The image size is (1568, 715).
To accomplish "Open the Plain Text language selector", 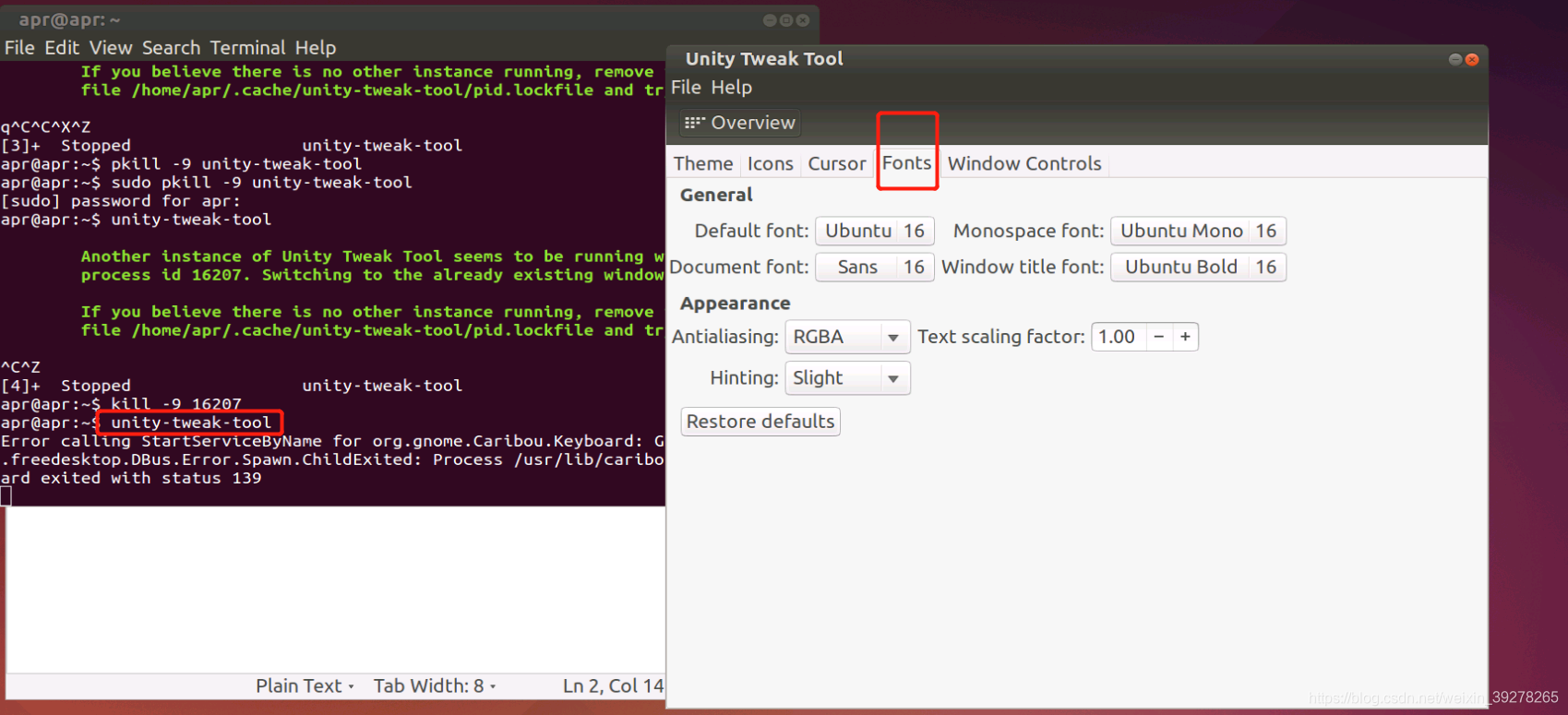I will coord(305,686).
